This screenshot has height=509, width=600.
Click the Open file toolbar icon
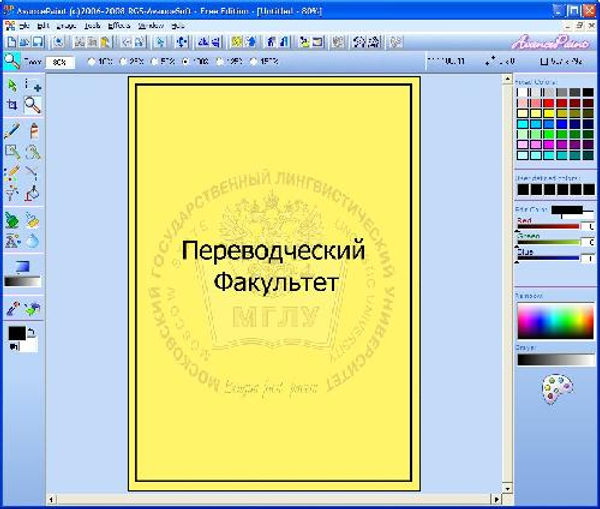point(24,42)
